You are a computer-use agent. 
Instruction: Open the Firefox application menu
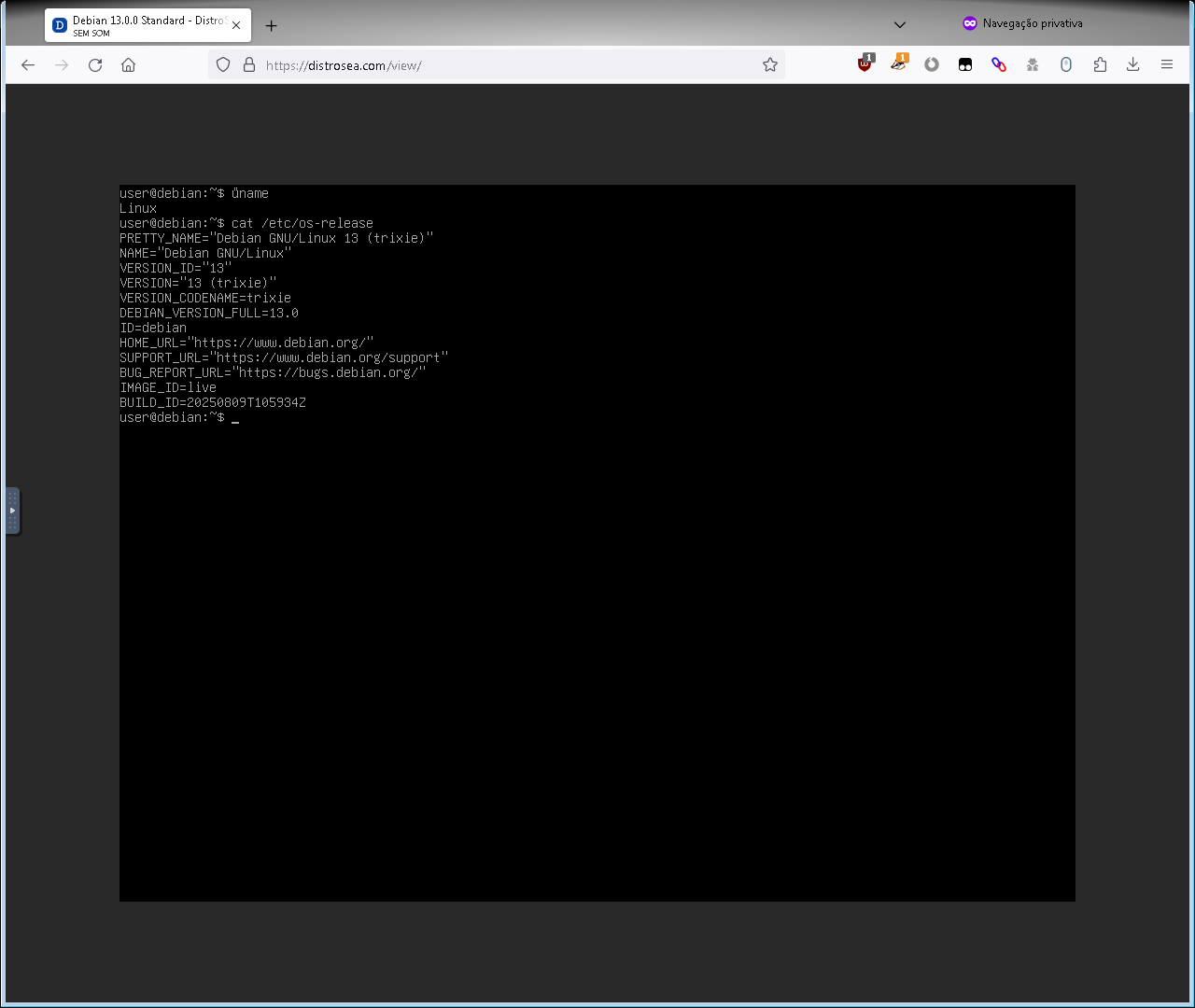[x=1167, y=64]
